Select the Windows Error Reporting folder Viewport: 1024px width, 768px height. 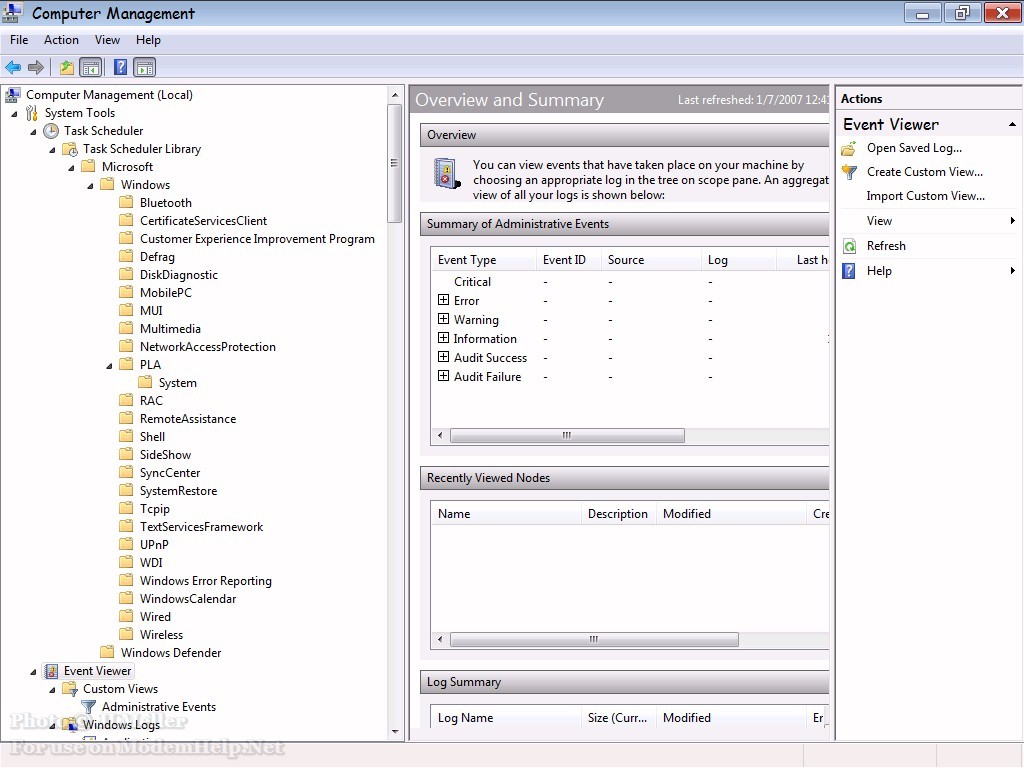point(206,581)
